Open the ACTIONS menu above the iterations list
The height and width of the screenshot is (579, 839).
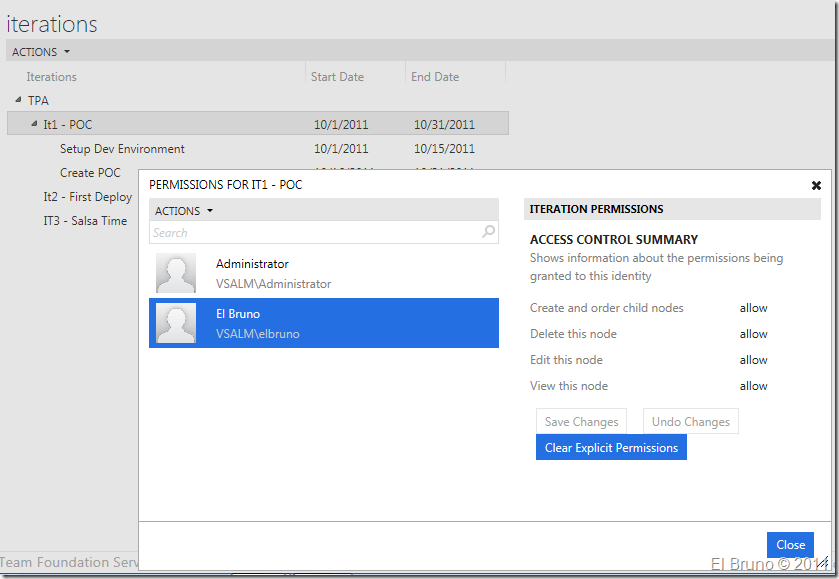tap(41, 52)
